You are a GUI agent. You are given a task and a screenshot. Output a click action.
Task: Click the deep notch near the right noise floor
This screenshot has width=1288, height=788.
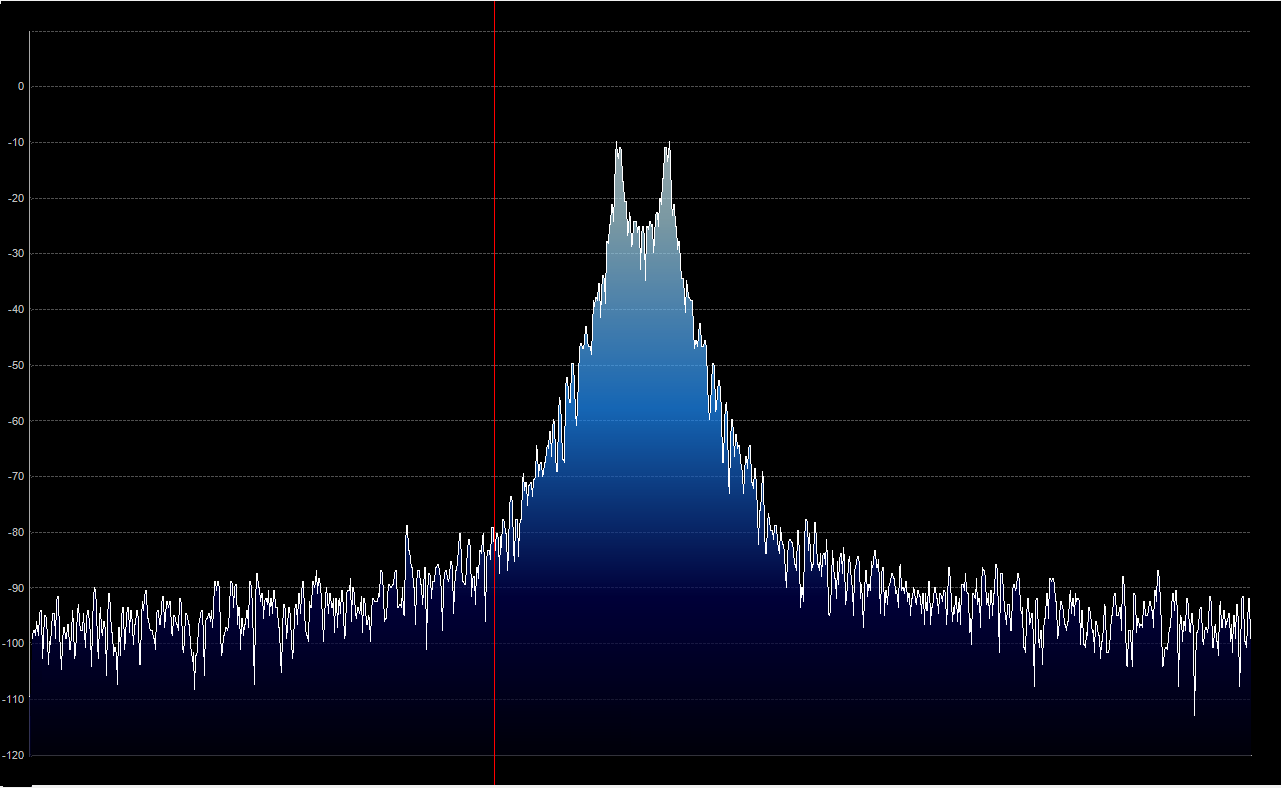1192,712
